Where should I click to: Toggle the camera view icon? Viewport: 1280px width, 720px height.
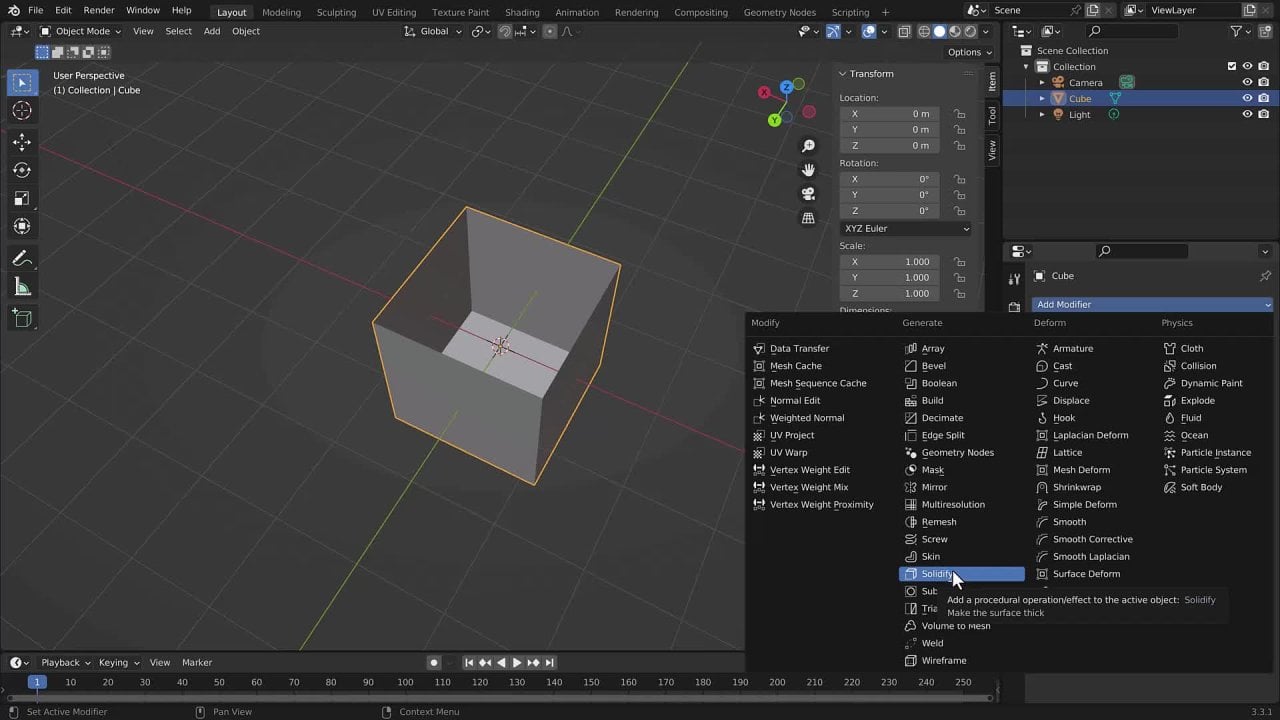pos(808,194)
